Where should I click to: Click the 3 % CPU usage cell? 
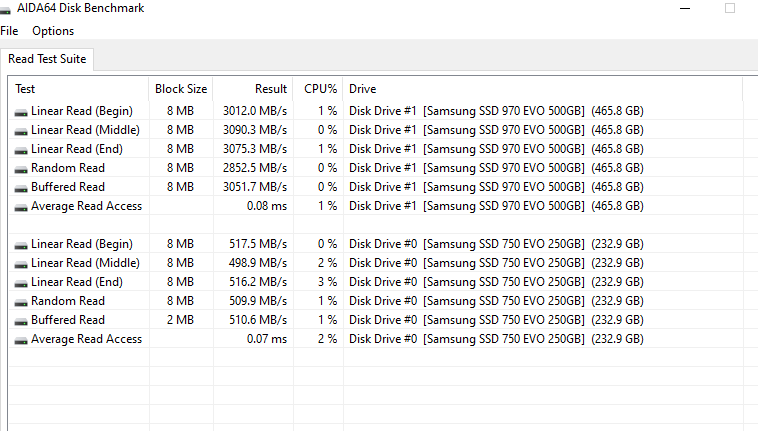327,282
